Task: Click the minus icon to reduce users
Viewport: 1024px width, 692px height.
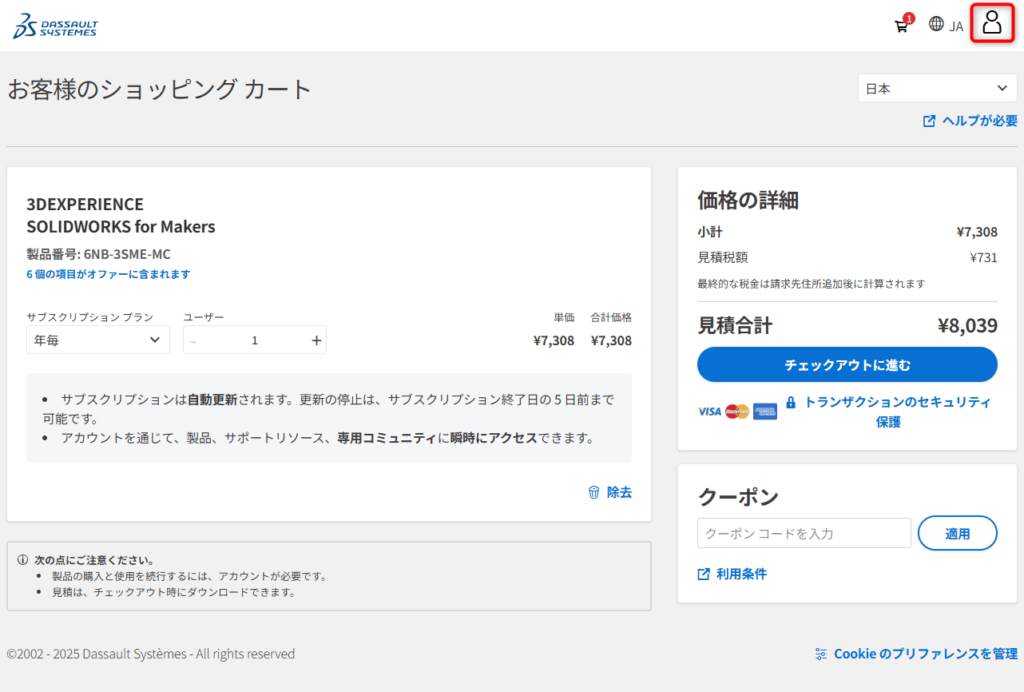Action: tap(193, 340)
